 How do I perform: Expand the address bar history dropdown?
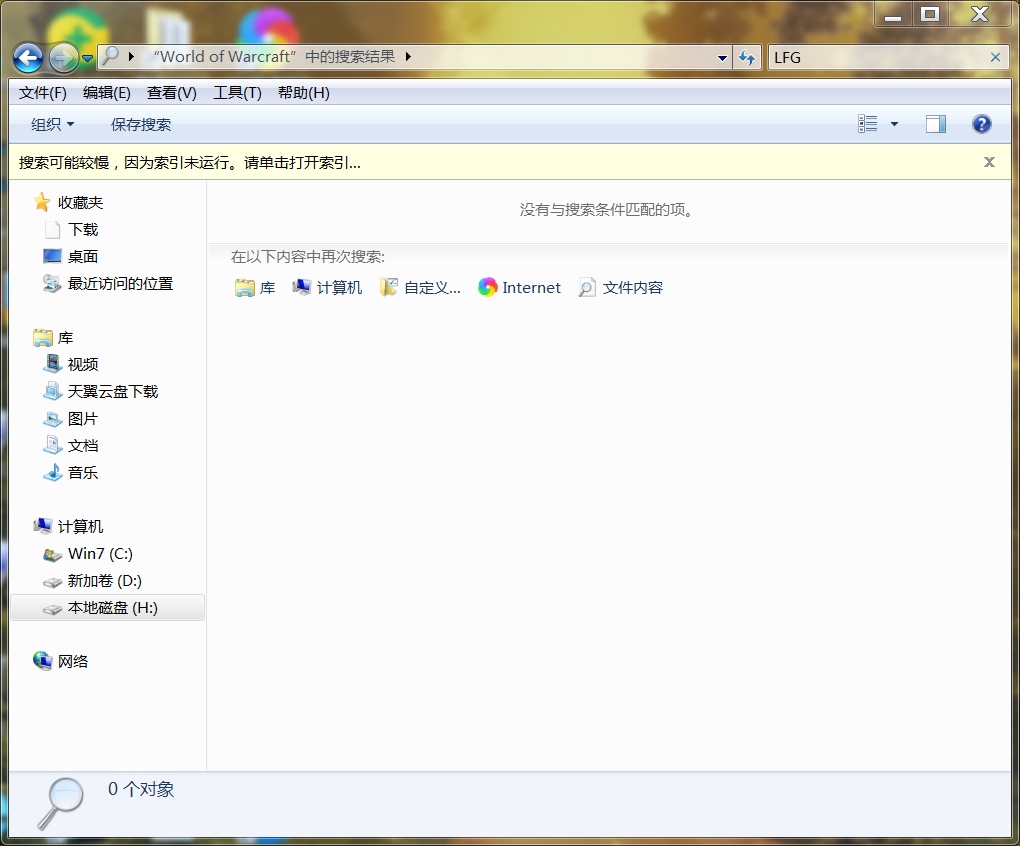tap(722, 57)
